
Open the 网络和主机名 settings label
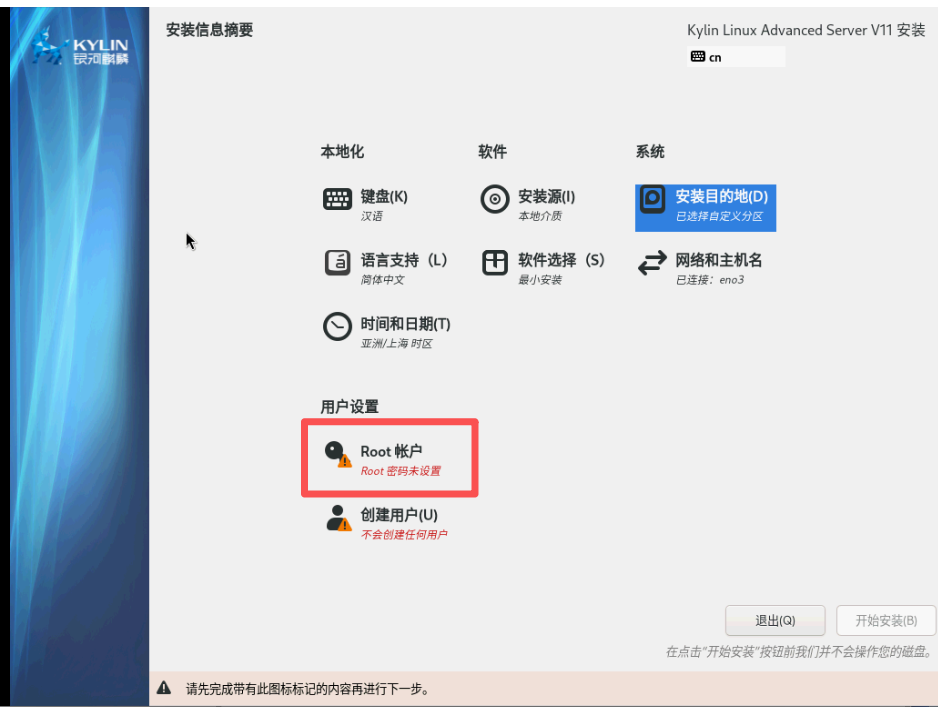[x=718, y=260]
